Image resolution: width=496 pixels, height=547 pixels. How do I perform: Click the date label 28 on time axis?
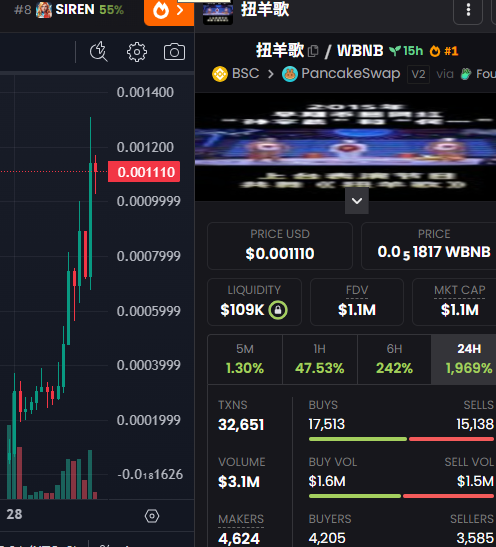(x=14, y=514)
